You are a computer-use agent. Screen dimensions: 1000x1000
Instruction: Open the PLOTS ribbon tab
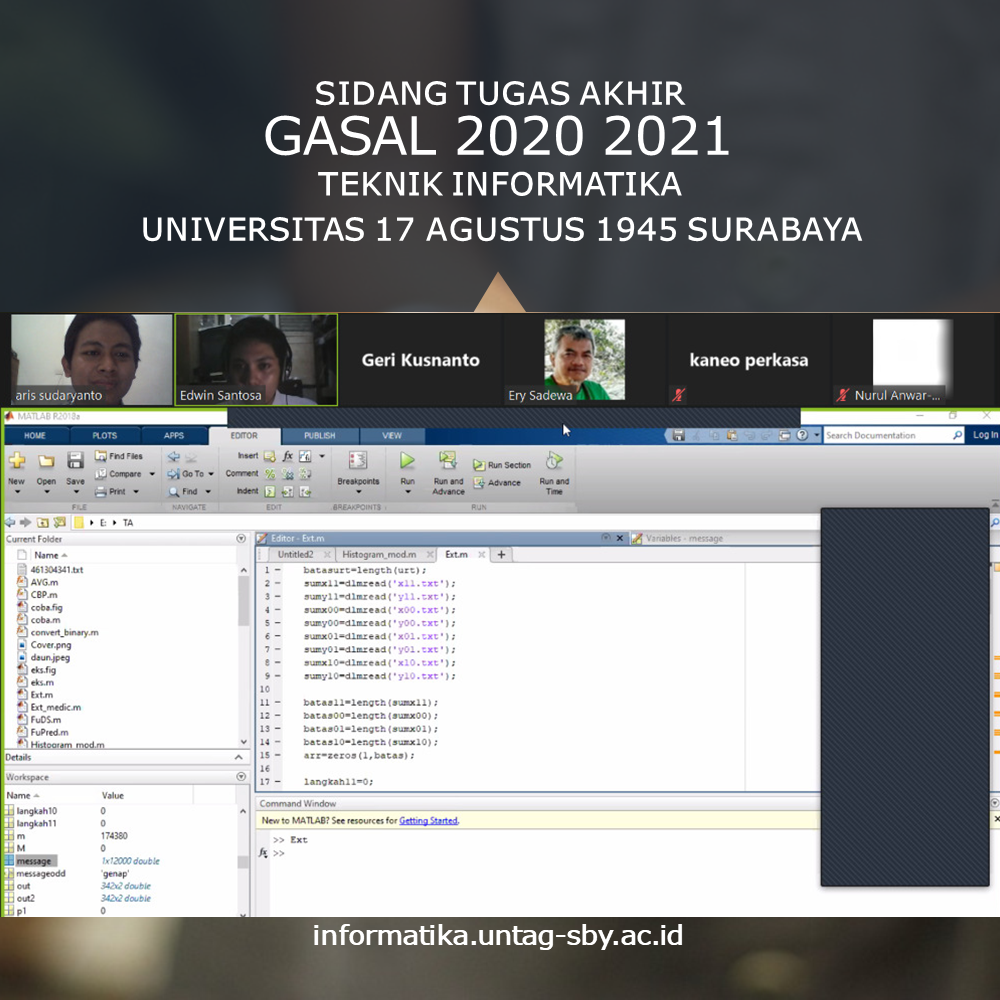click(104, 436)
